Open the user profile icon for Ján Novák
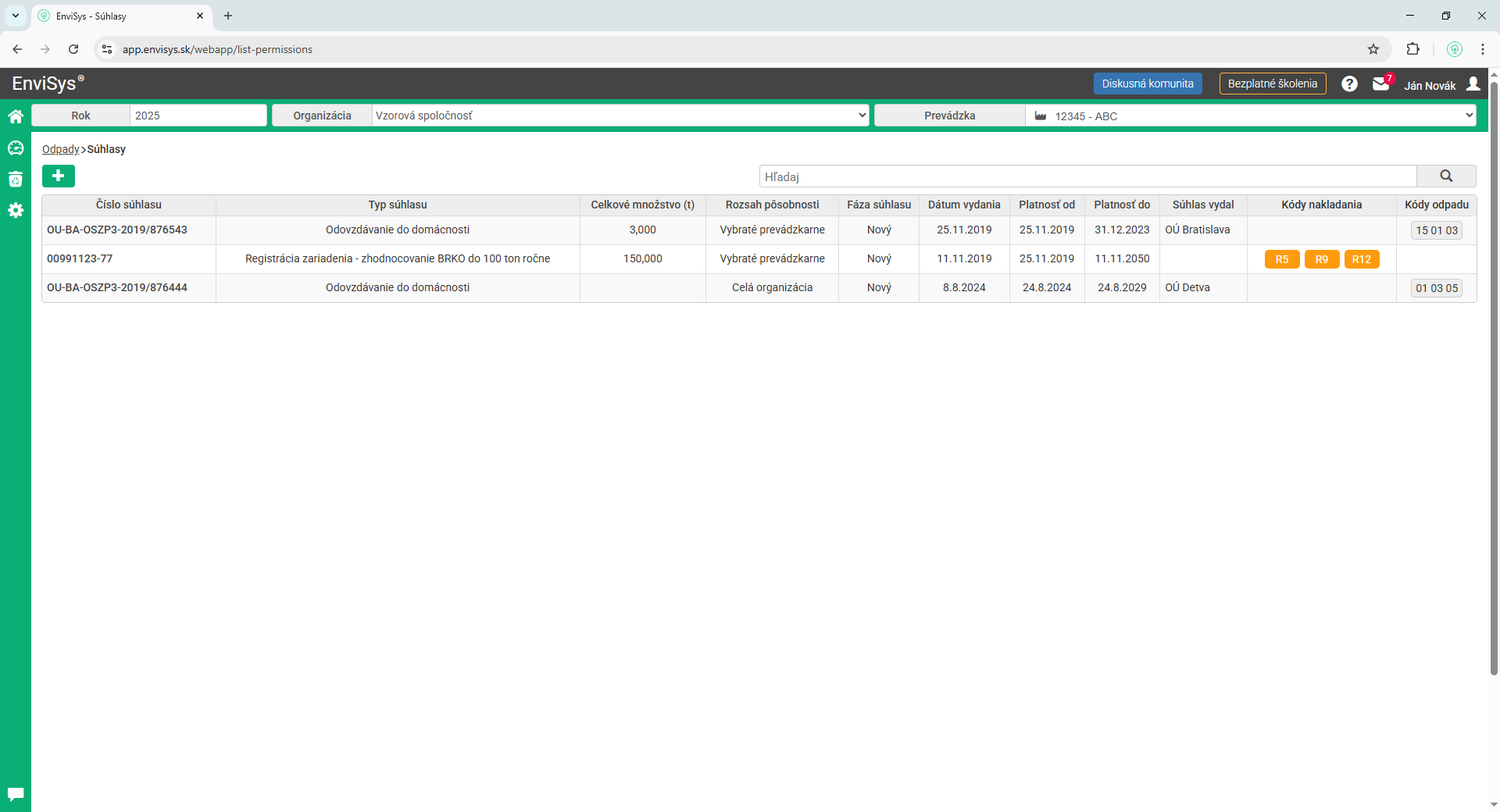 coord(1473,84)
